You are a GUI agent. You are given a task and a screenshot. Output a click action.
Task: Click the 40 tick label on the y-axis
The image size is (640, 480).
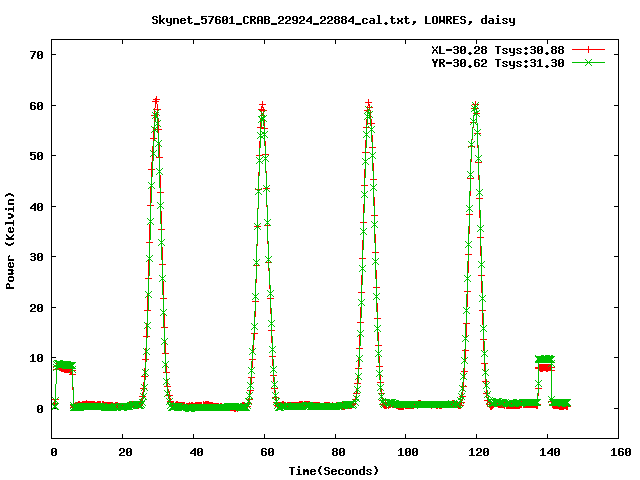[x=36, y=206]
